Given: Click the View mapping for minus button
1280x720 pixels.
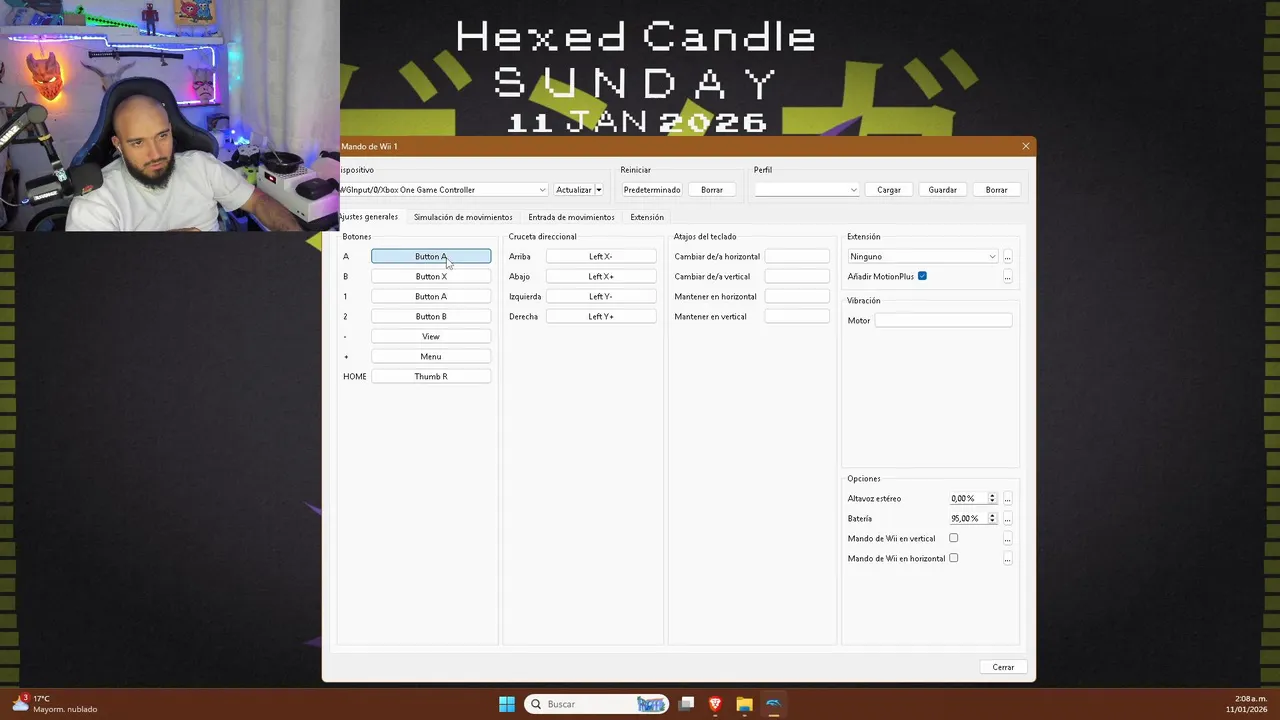Looking at the screenshot, I should point(431,336).
